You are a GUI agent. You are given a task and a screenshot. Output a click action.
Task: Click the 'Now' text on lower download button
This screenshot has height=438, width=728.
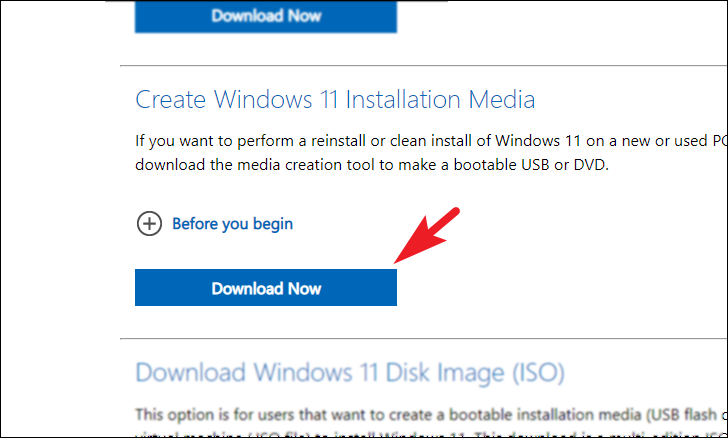305,289
